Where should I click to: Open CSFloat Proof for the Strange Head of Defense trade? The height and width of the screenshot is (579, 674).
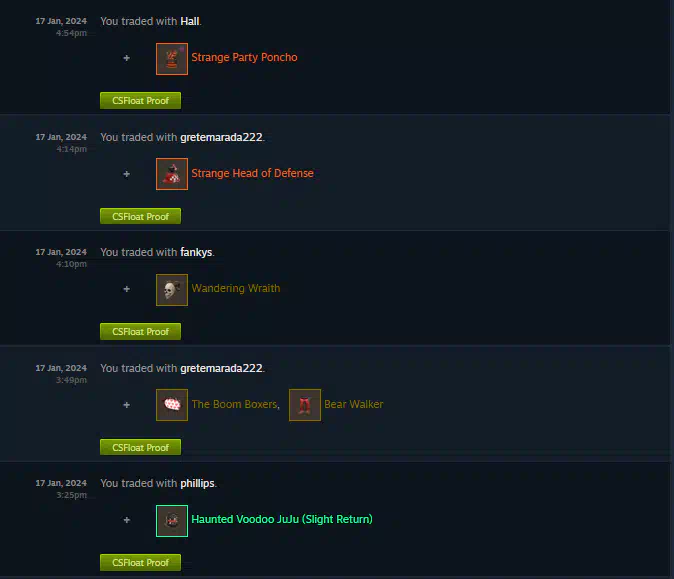pyautogui.click(x=140, y=216)
